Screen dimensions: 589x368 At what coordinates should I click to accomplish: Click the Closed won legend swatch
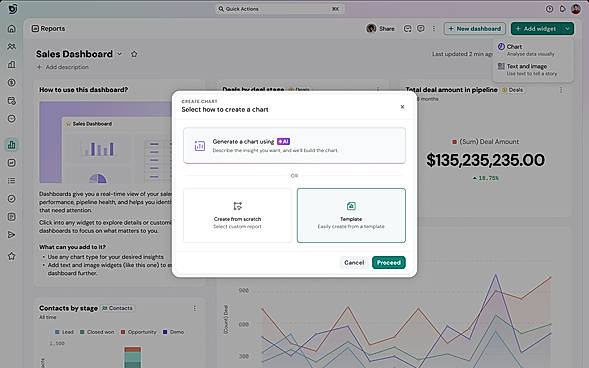point(82,332)
